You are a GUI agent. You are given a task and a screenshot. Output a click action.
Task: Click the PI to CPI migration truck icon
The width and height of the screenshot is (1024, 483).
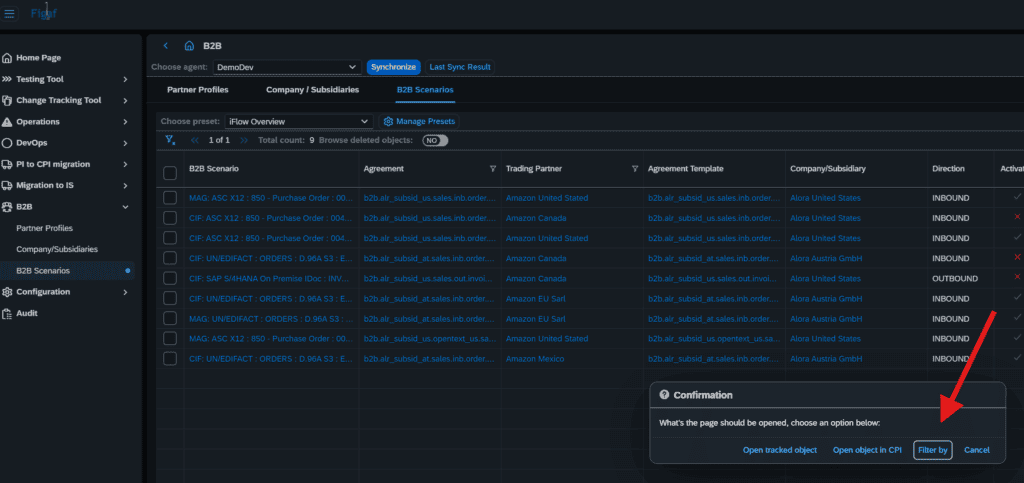(7, 164)
